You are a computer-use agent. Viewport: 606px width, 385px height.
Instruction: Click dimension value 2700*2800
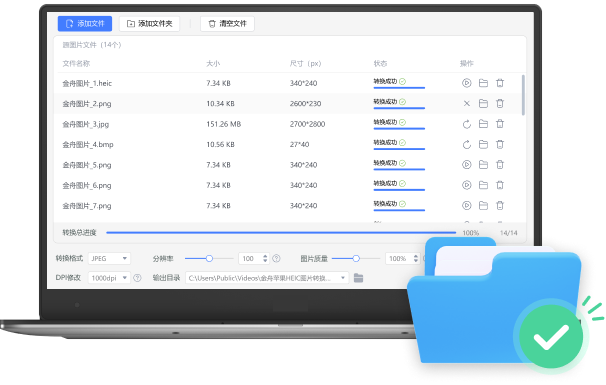(307, 124)
